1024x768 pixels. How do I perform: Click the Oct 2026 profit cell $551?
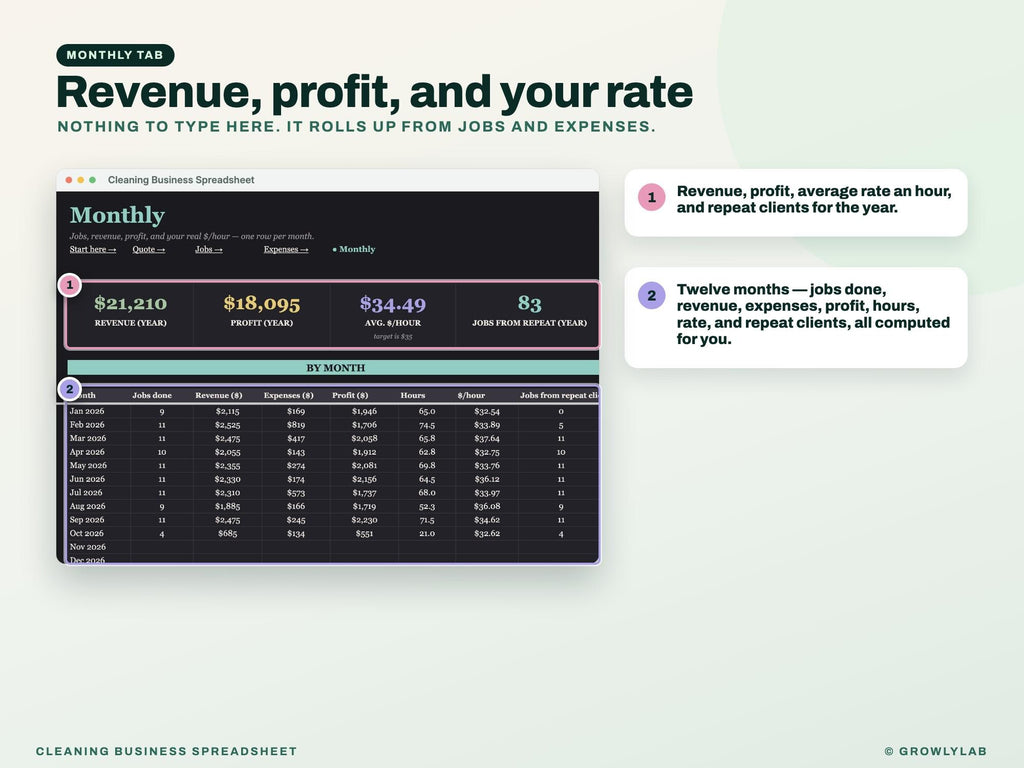(364, 534)
